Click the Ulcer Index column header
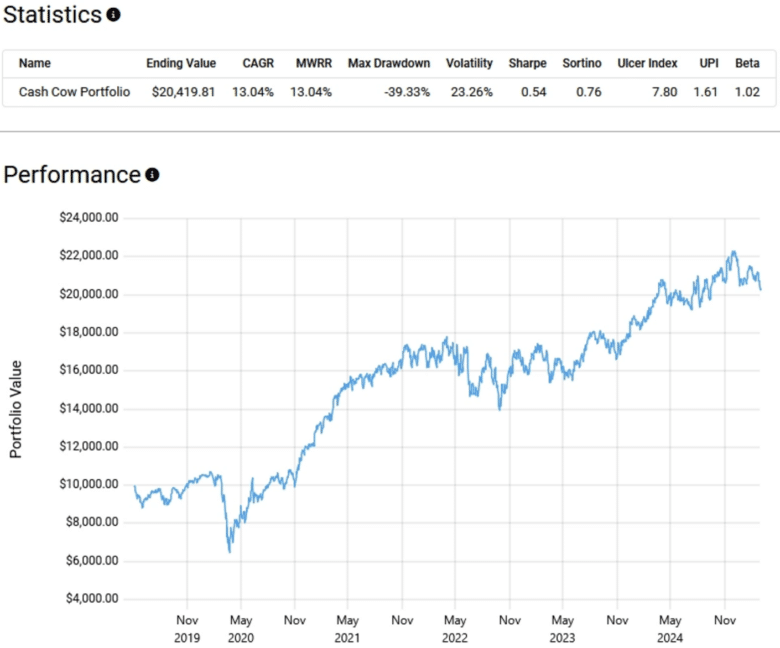780x648 pixels. [647, 63]
